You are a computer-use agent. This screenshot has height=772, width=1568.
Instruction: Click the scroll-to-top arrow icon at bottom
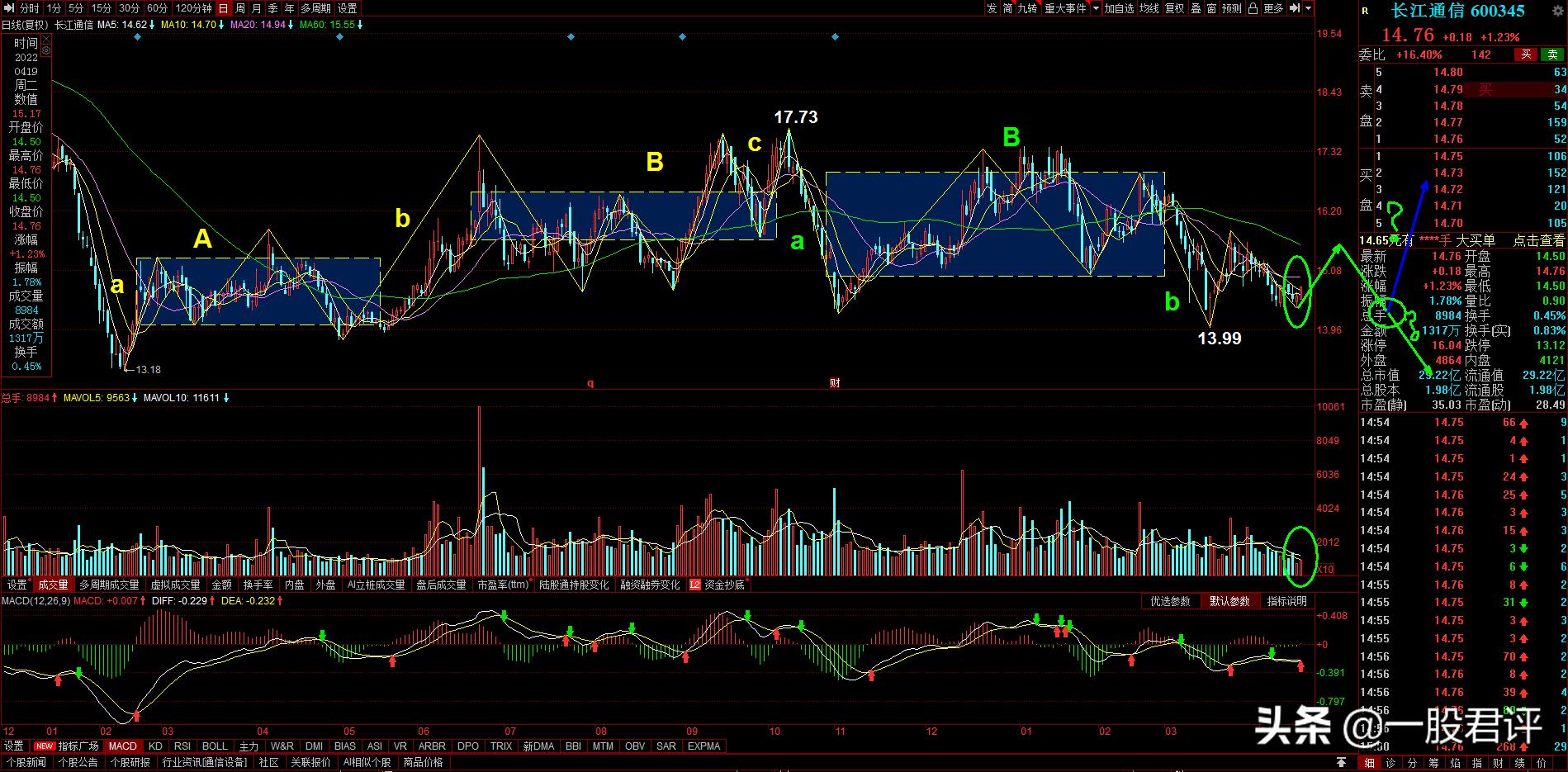(x=1342, y=762)
